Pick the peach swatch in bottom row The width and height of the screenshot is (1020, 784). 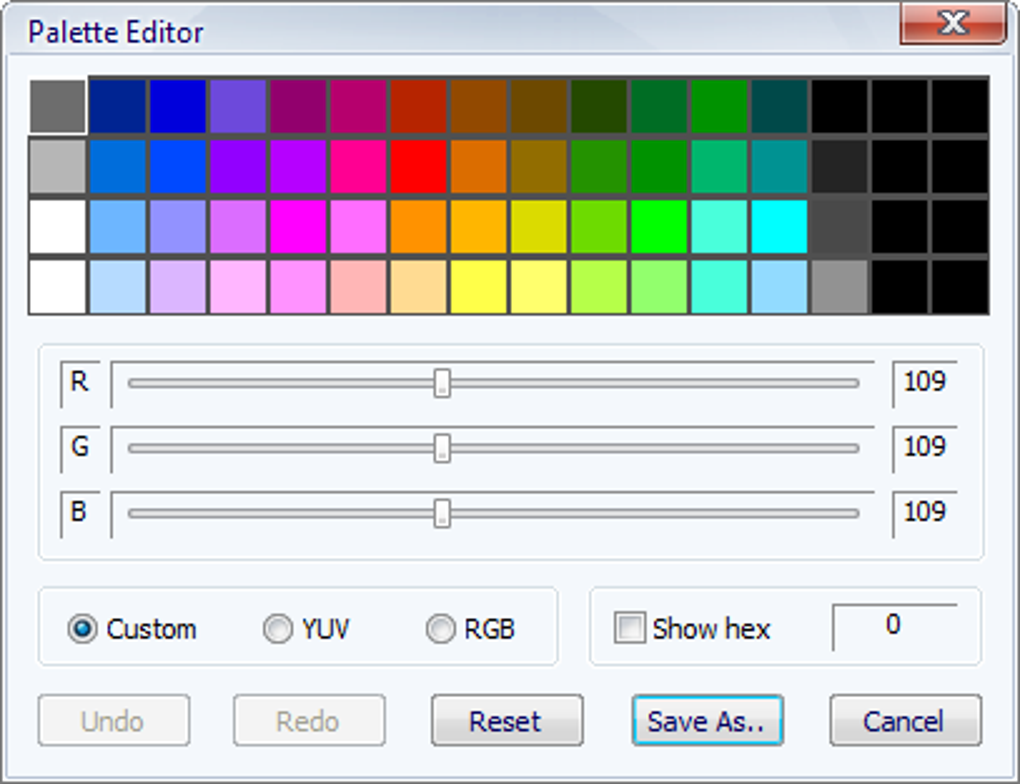(418, 287)
